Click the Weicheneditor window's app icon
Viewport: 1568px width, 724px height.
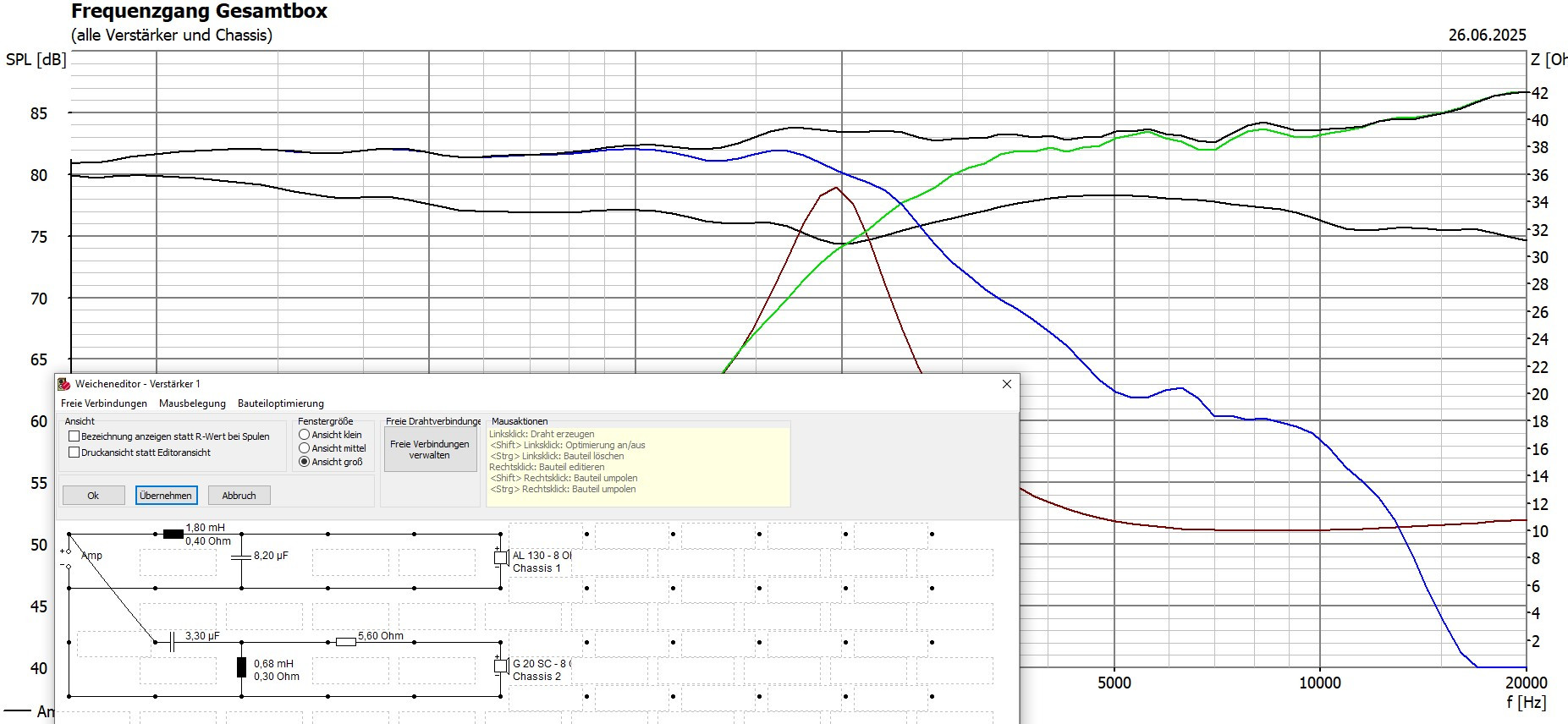pos(64,384)
